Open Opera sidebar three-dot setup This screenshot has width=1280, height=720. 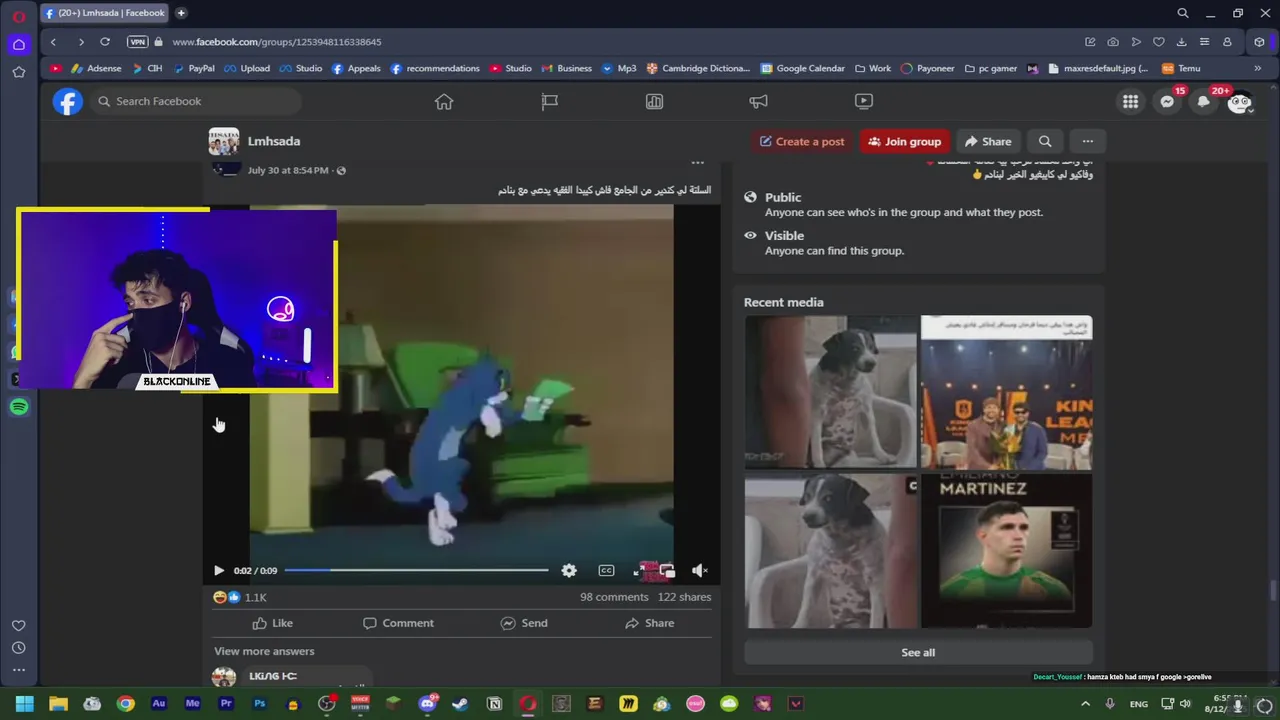pos(18,670)
